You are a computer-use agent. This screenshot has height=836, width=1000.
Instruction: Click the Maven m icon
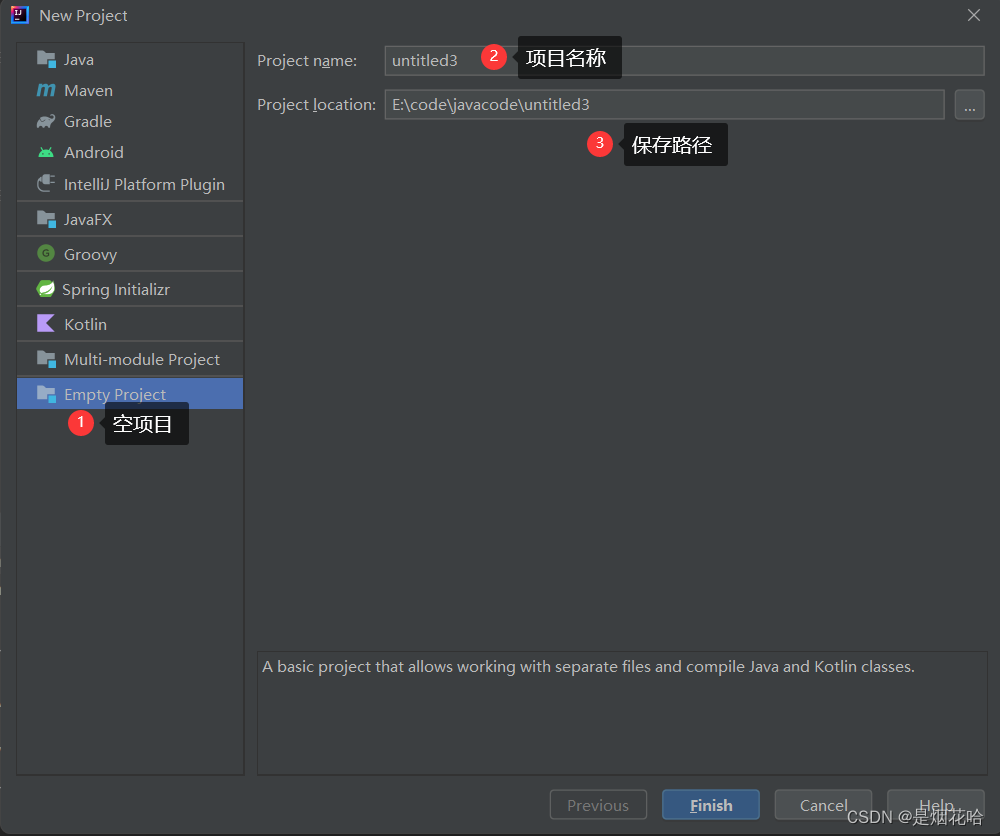[x=46, y=90]
